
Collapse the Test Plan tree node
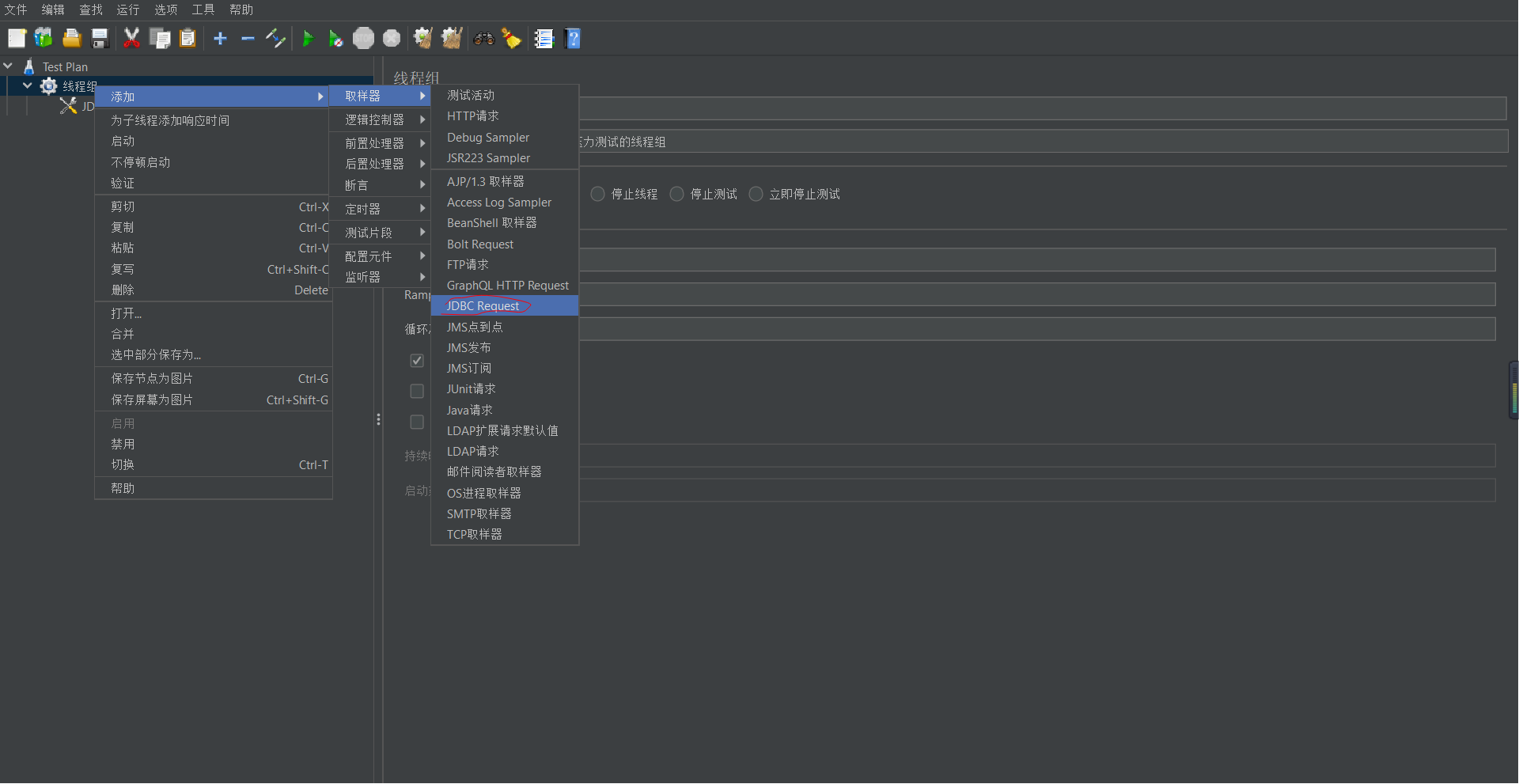coord(8,66)
